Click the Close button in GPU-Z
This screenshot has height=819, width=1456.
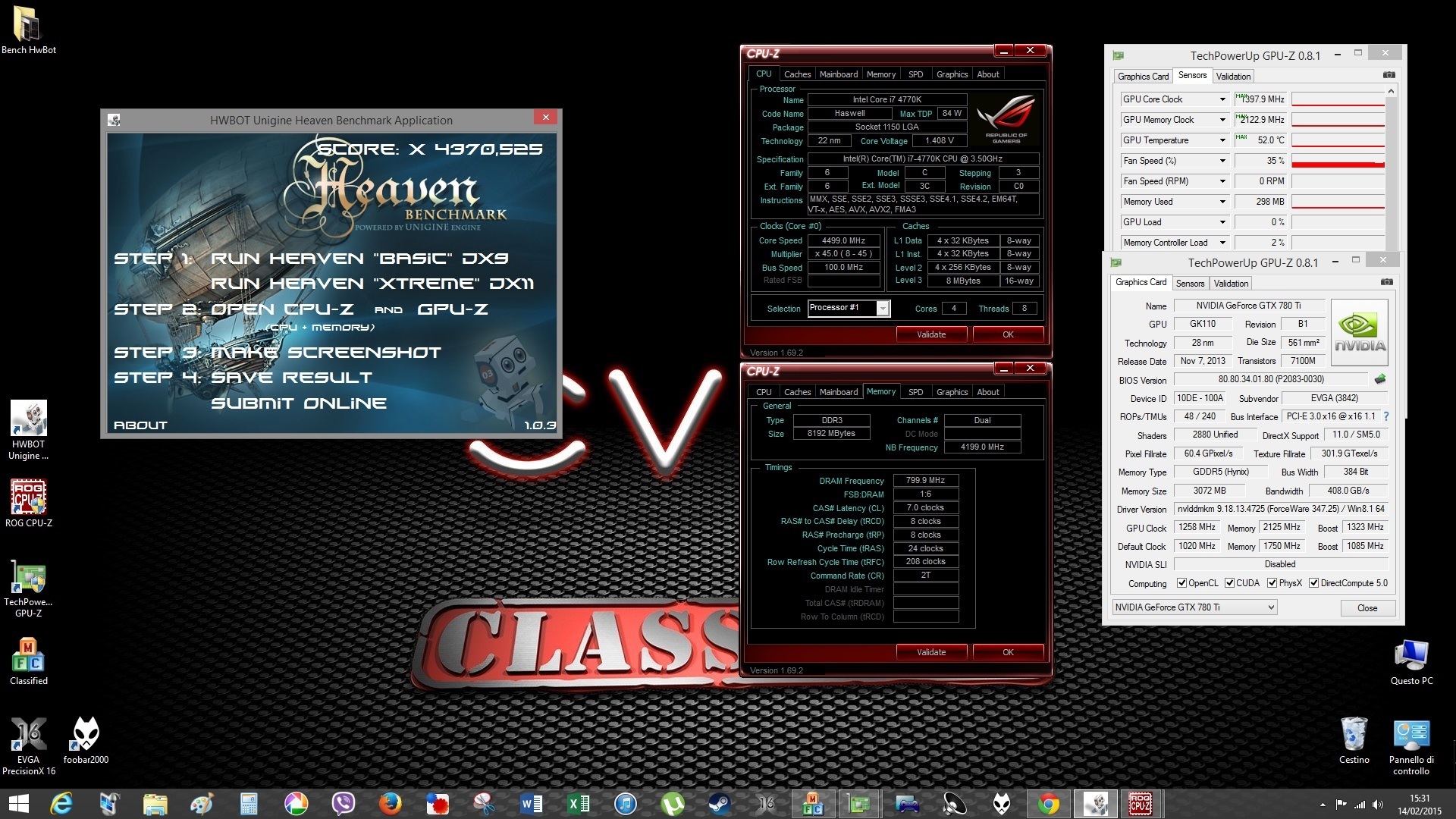click(1367, 608)
